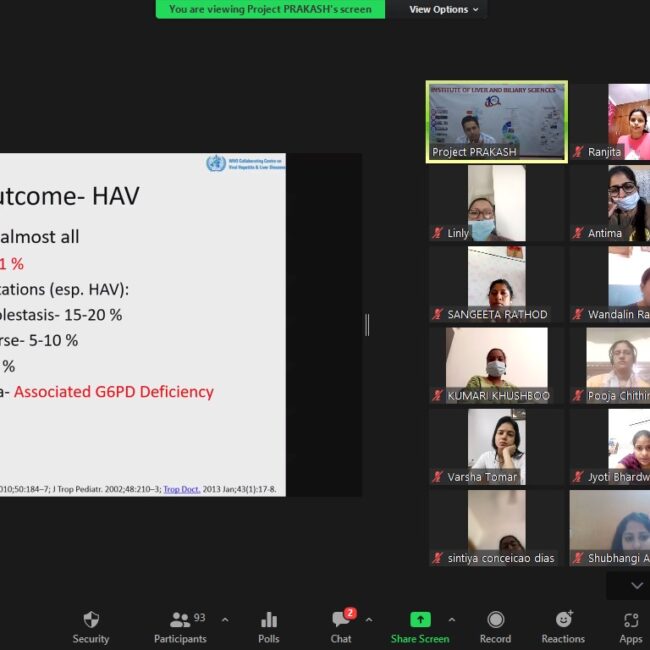This screenshot has width=650, height=650.
Task: Select the Project PRAKASH video thumbnail
Action: pyautogui.click(x=497, y=121)
